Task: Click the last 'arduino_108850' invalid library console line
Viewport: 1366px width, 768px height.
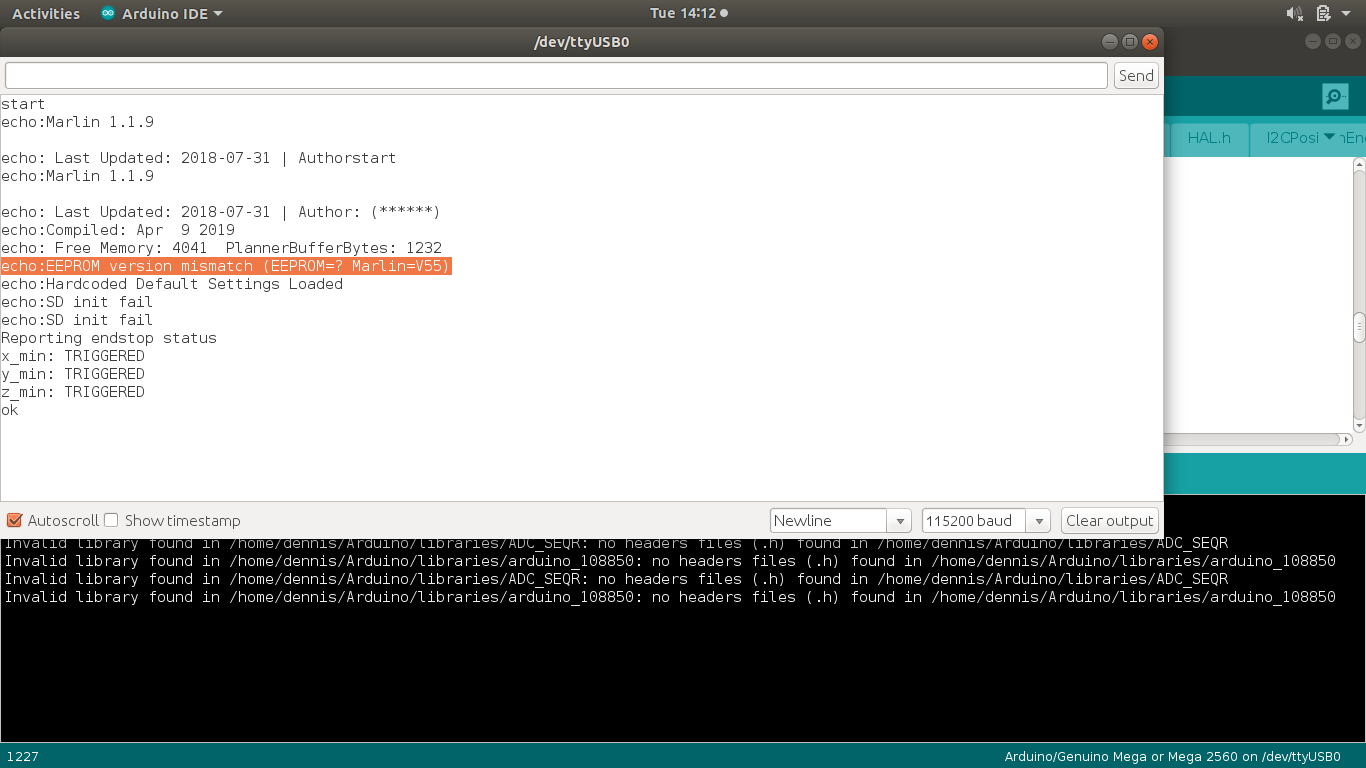Action: (670, 597)
